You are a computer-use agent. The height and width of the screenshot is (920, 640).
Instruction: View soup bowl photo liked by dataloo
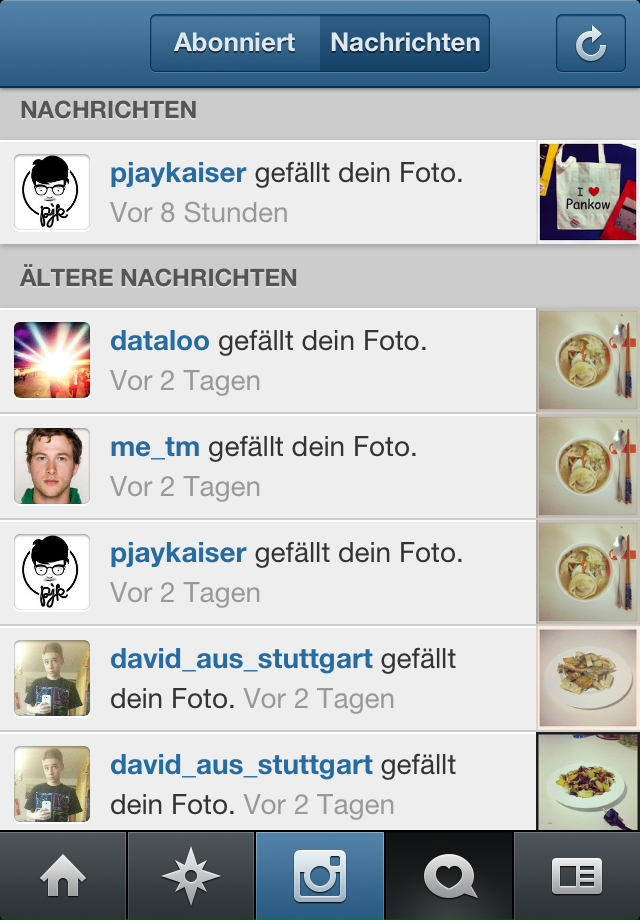(588, 360)
